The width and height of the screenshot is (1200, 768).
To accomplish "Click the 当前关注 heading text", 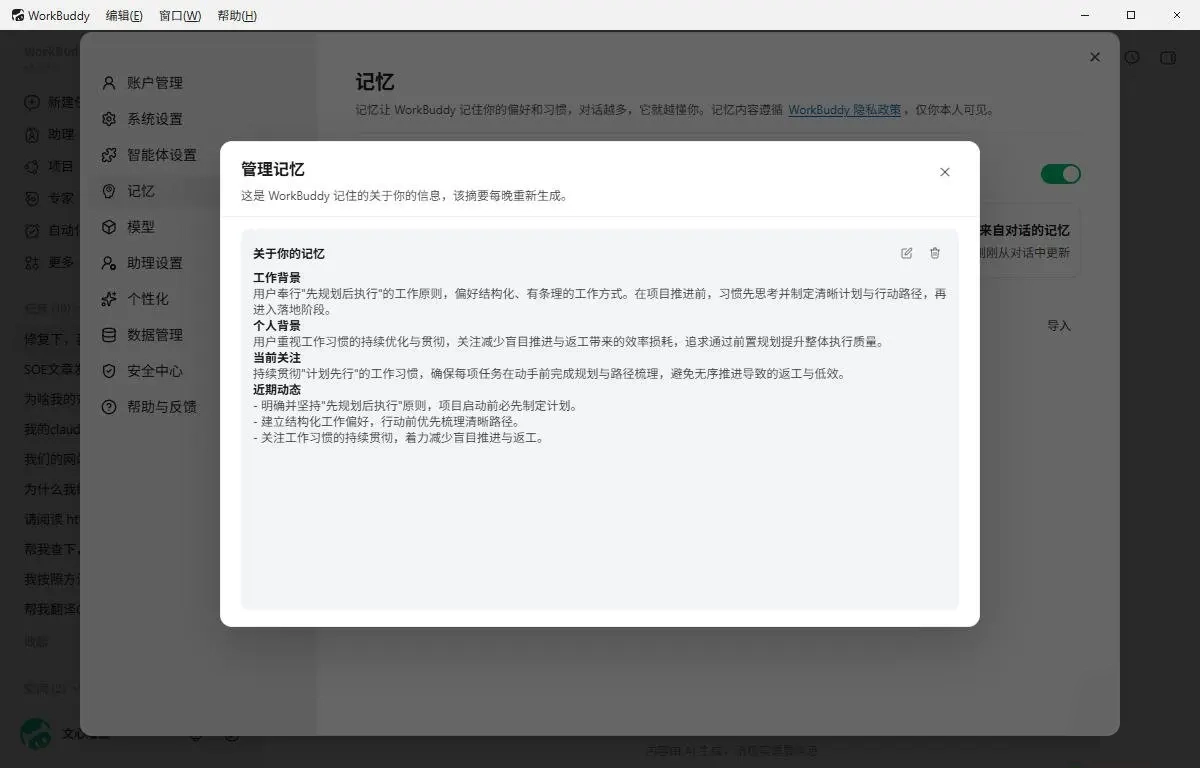I will pyautogui.click(x=277, y=358).
